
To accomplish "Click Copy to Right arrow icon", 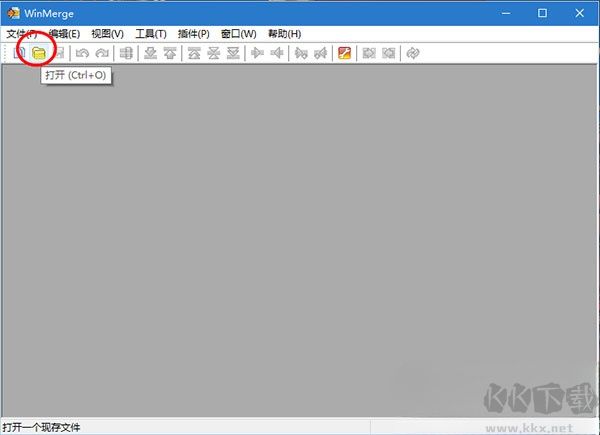I will click(257, 53).
